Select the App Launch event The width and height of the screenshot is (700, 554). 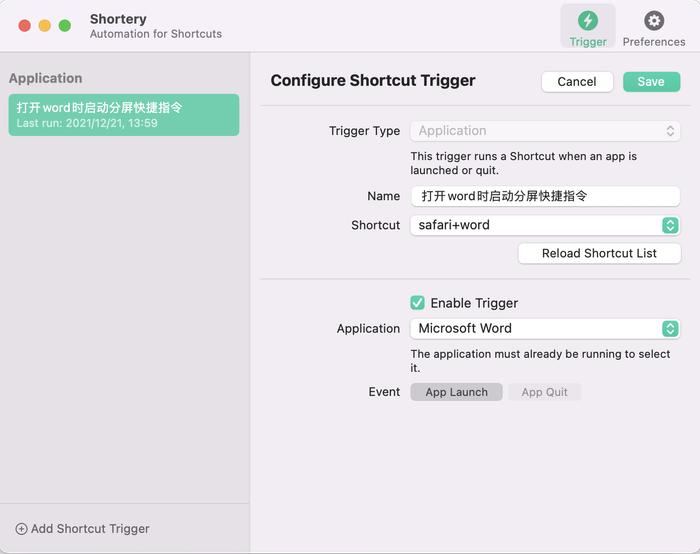click(456, 392)
